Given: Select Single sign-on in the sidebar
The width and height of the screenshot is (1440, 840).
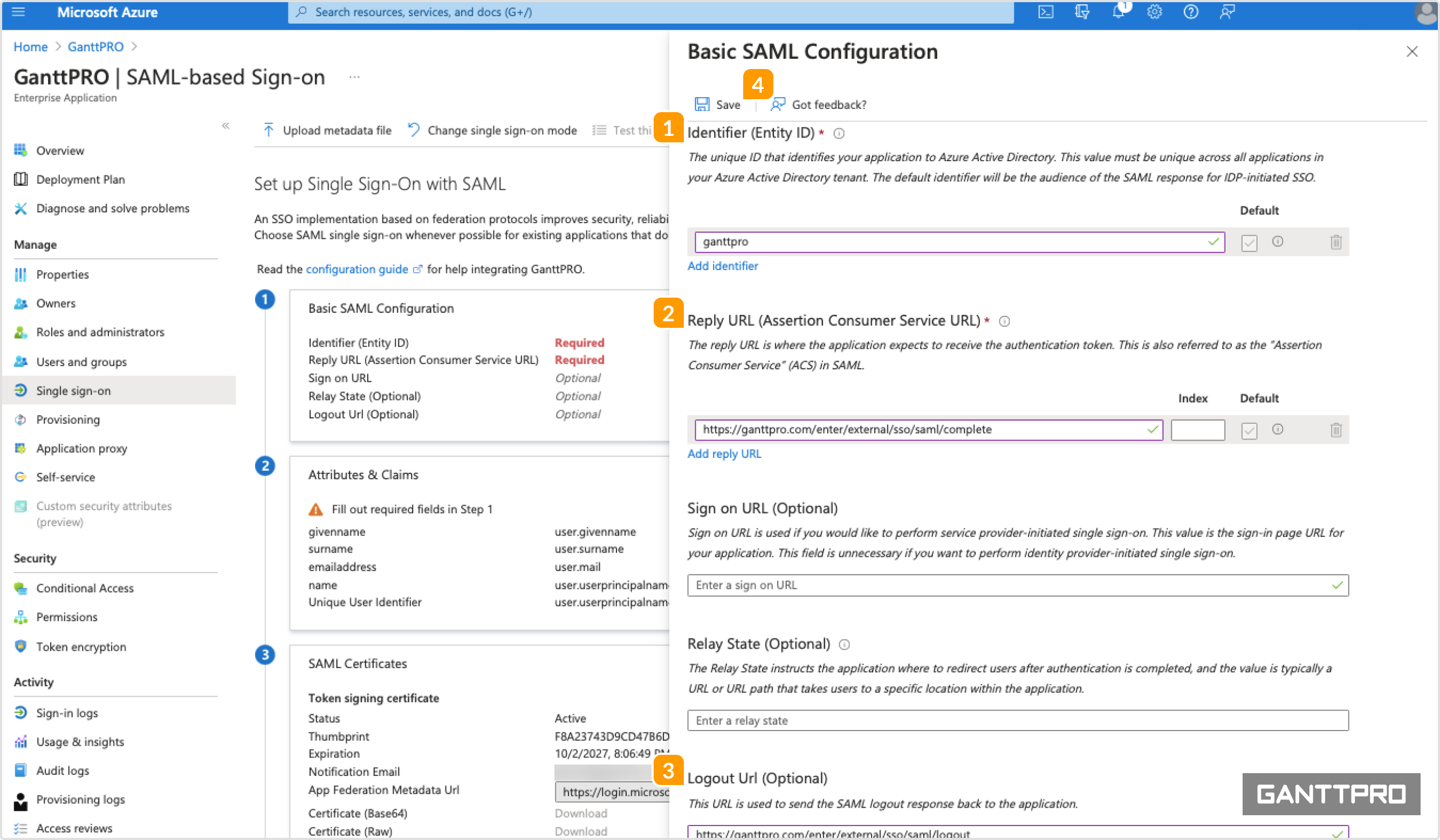Looking at the screenshot, I should 119,390.
